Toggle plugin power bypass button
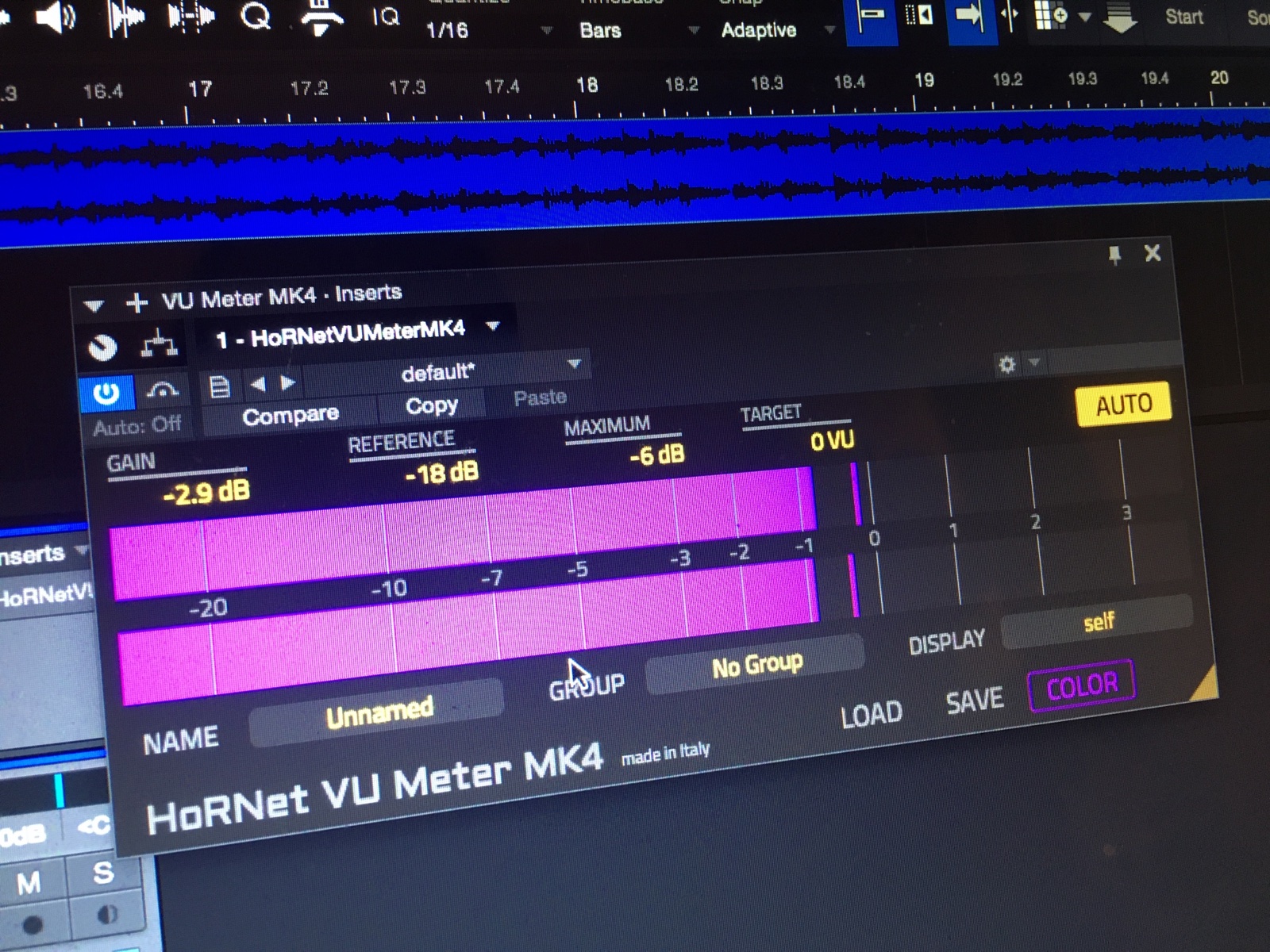The width and height of the screenshot is (1270, 952). coord(106,393)
